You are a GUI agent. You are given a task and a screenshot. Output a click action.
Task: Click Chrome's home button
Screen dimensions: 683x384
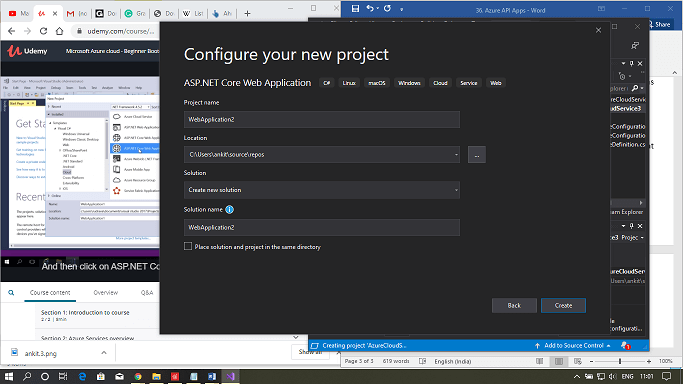click(x=60, y=31)
